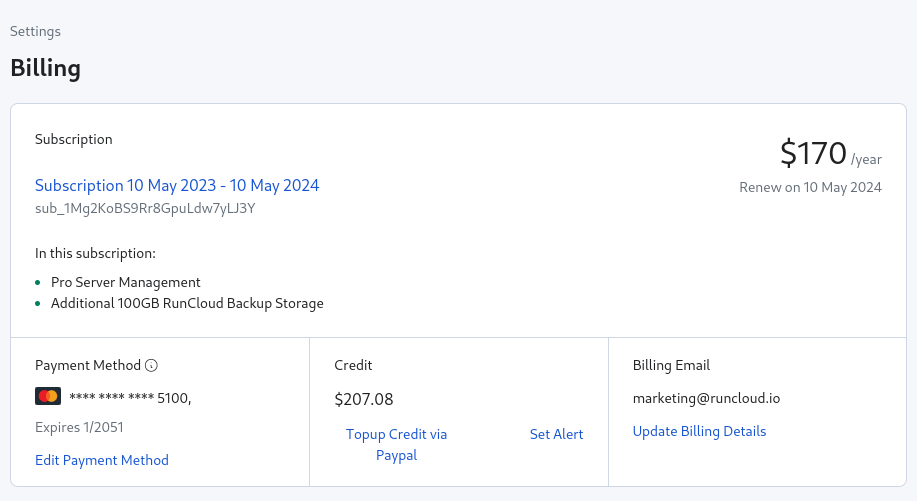Open Update Billing Details link

(699, 431)
